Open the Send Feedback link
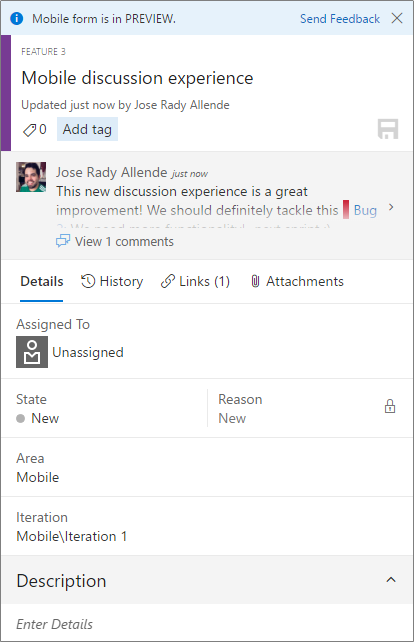 (x=339, y=19)
